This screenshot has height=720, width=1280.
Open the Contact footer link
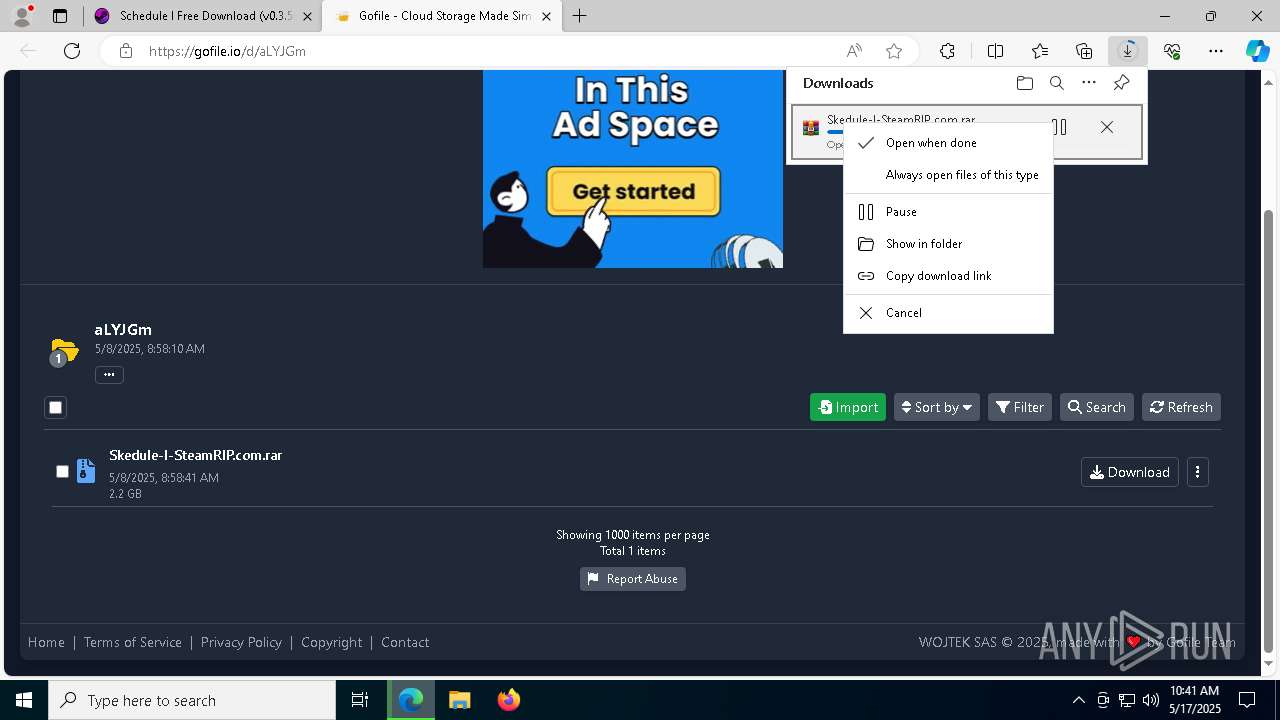[x=405, y=642]
